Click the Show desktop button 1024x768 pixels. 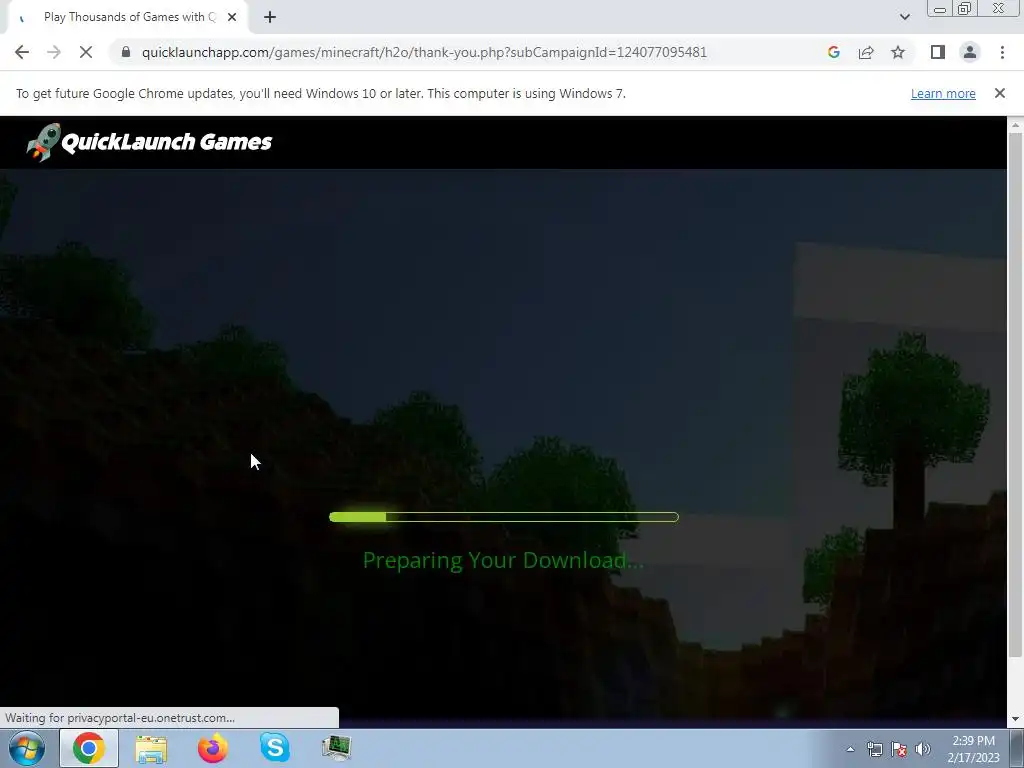(1017, 748)
